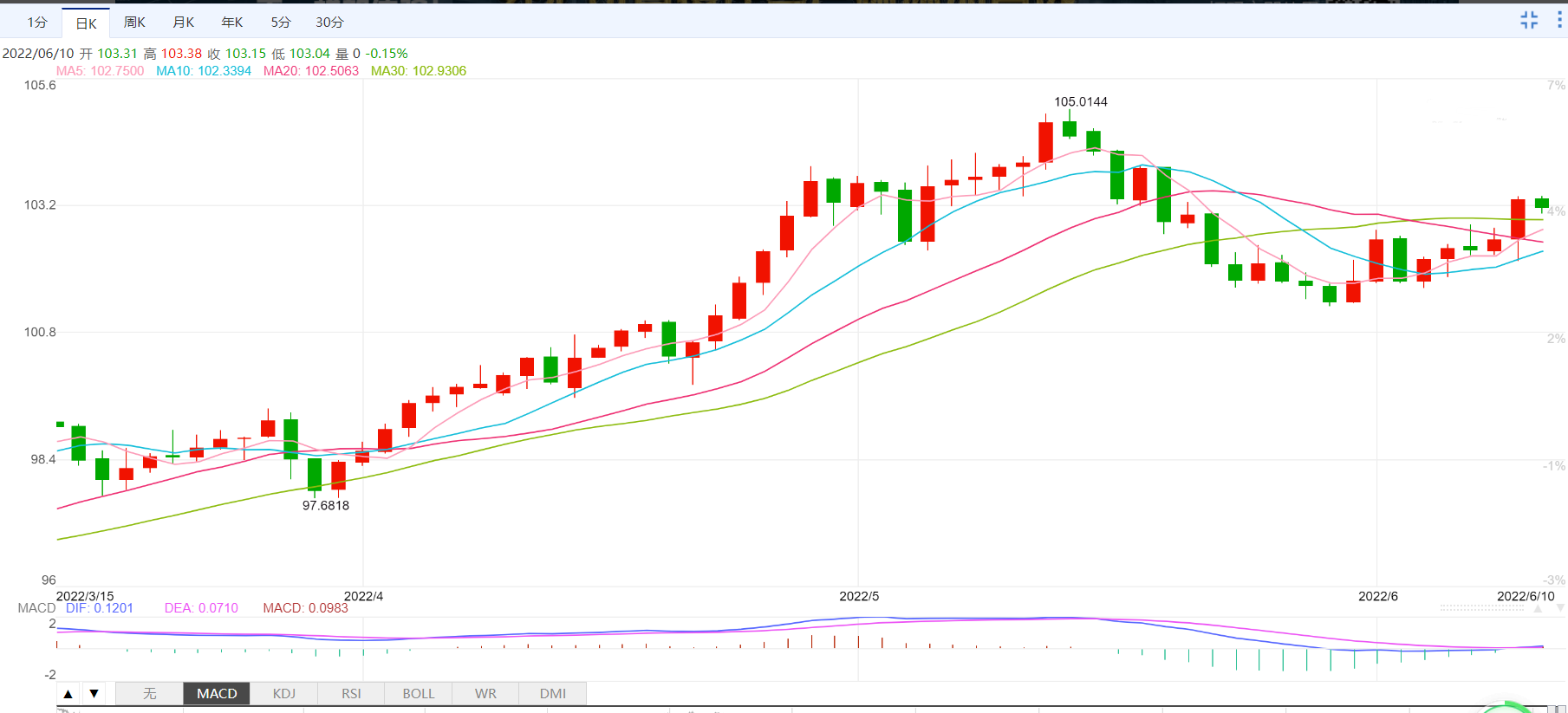Click the 2022/4 axis date label
Screen dimensions: 1568x713
click(x=363, y=596)
